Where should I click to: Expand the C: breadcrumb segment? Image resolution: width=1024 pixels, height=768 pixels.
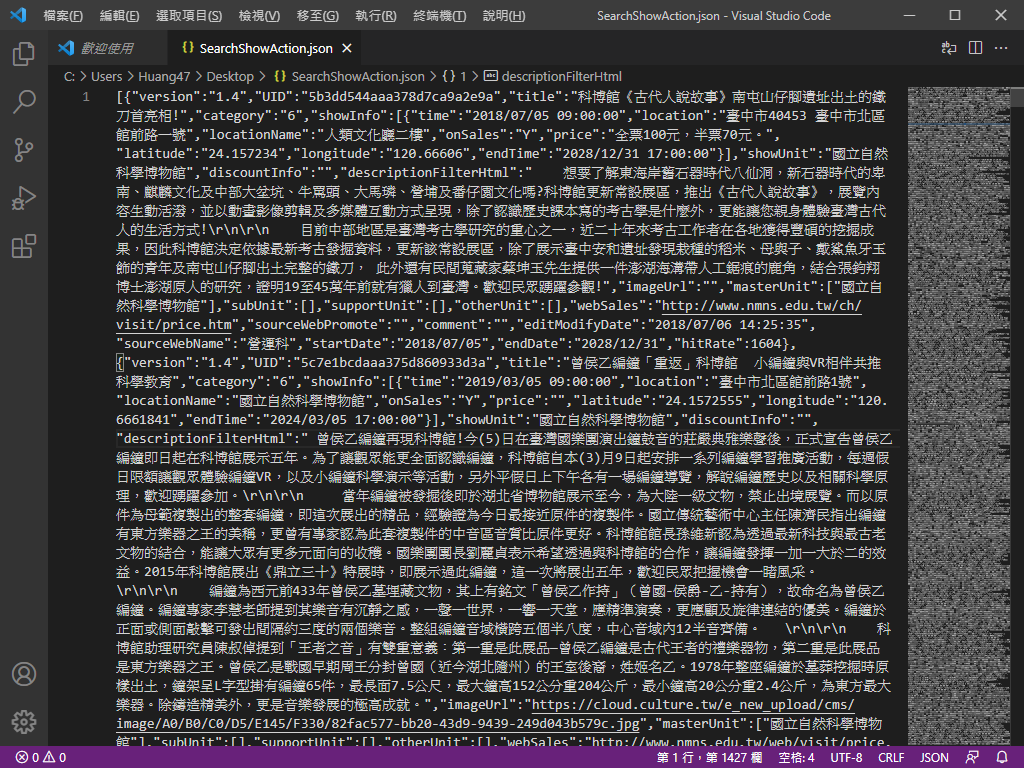(69, 76)
